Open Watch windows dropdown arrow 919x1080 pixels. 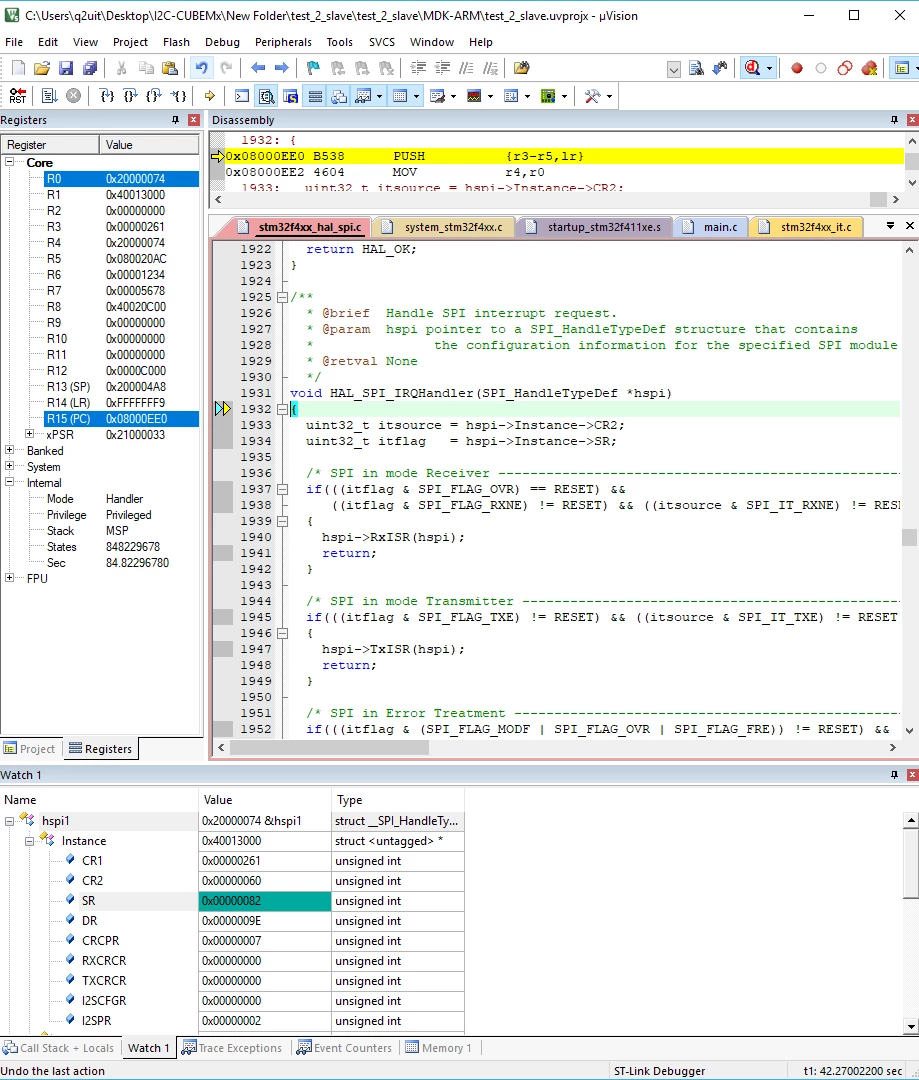[x=380, y=96]
